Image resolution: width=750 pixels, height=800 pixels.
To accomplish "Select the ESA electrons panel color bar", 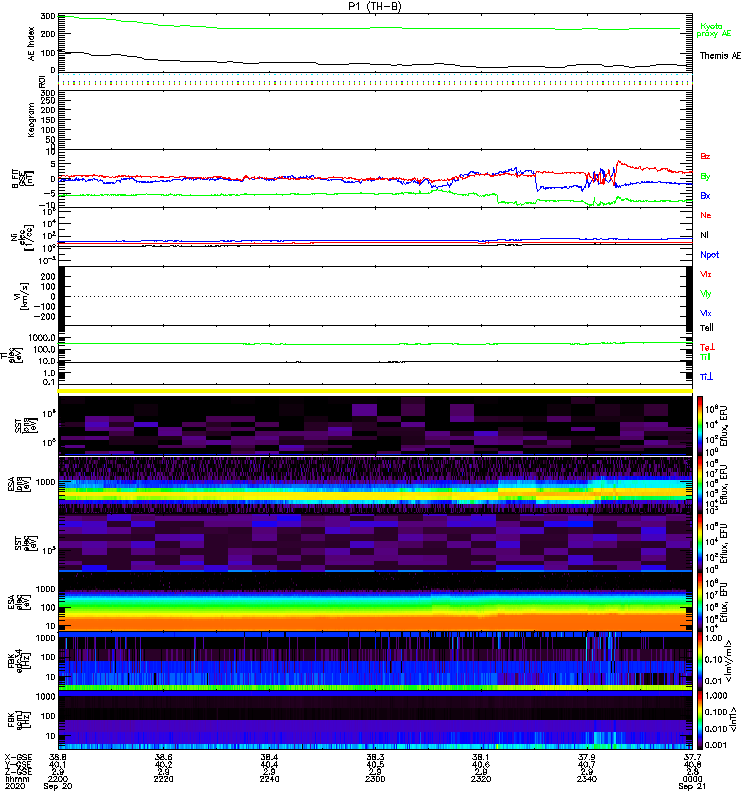I will click(x=700, y=602).
